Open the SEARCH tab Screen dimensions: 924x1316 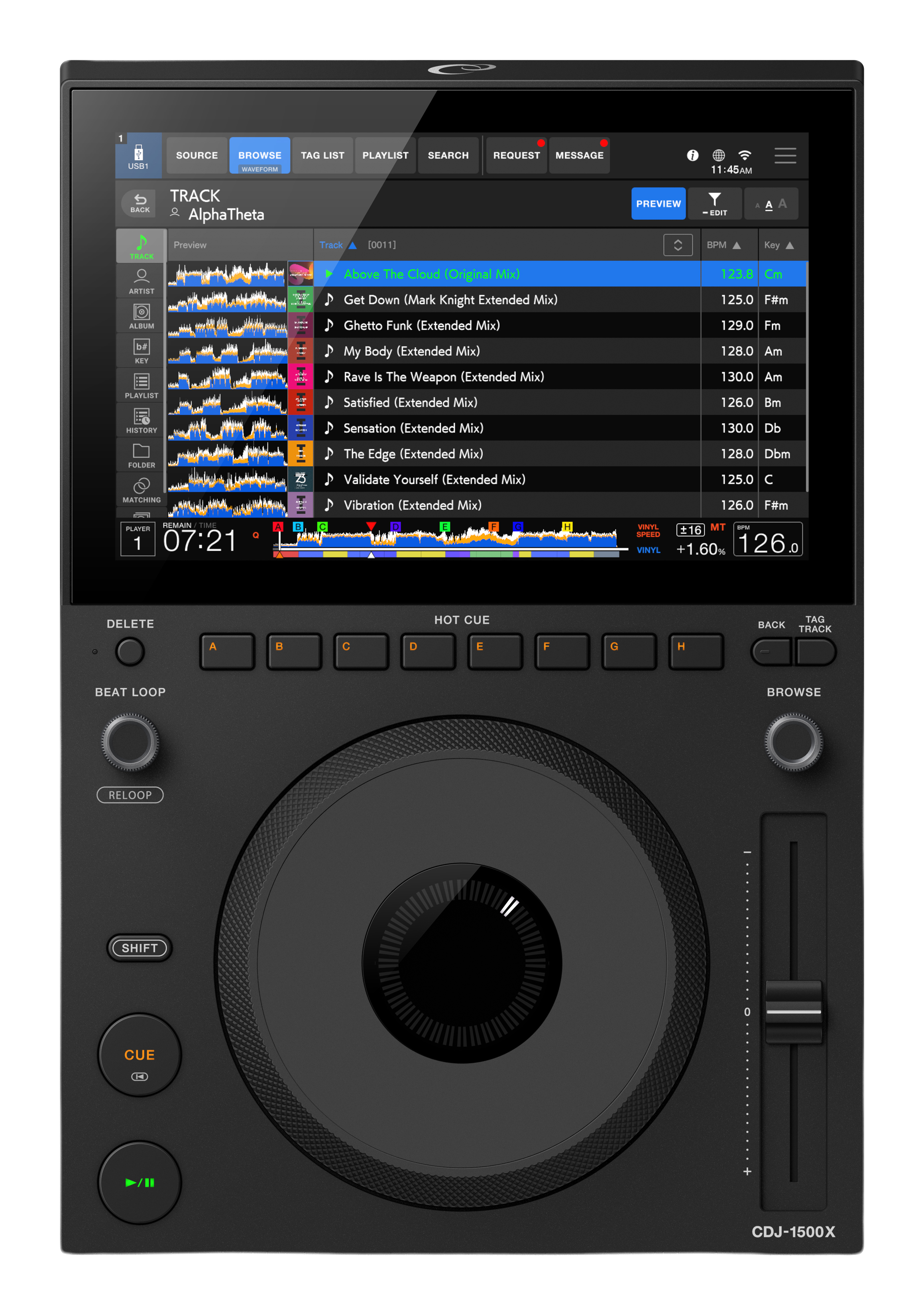448,156
